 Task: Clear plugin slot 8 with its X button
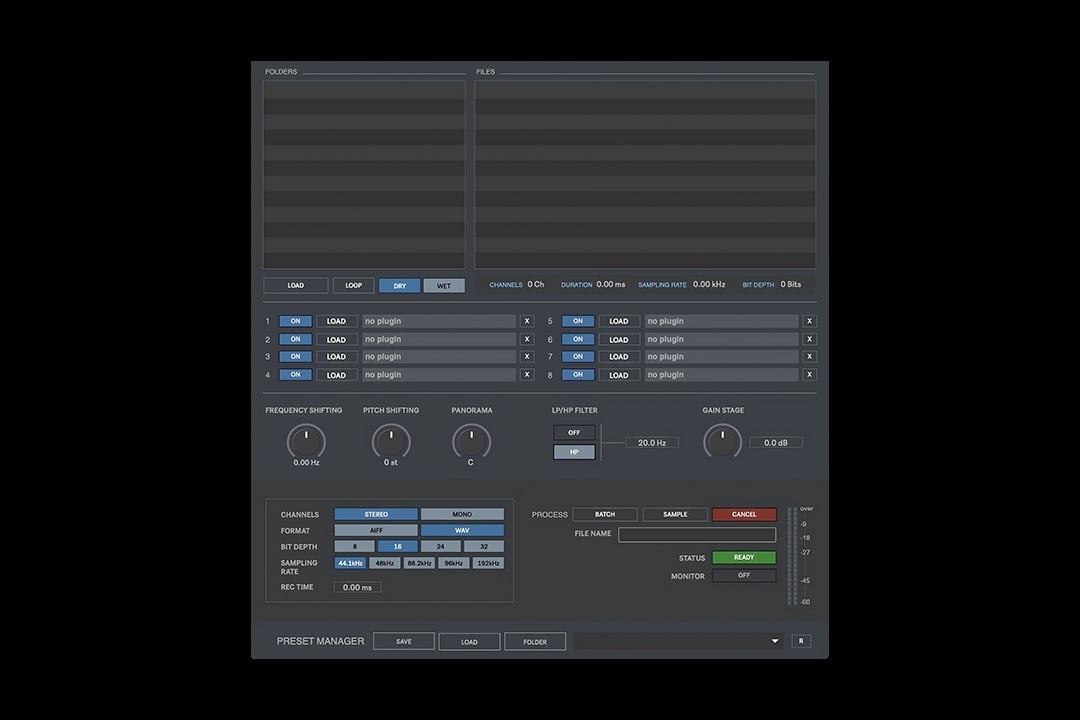pos(809,375)
